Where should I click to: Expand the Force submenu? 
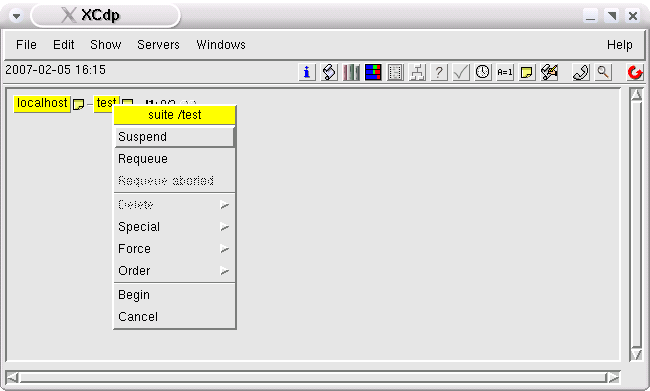coord(175,249)
